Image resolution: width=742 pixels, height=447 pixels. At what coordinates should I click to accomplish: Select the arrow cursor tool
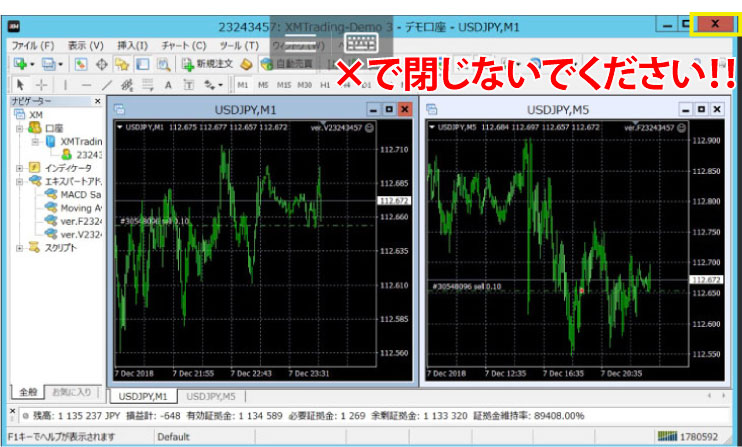tap(19, 85)
